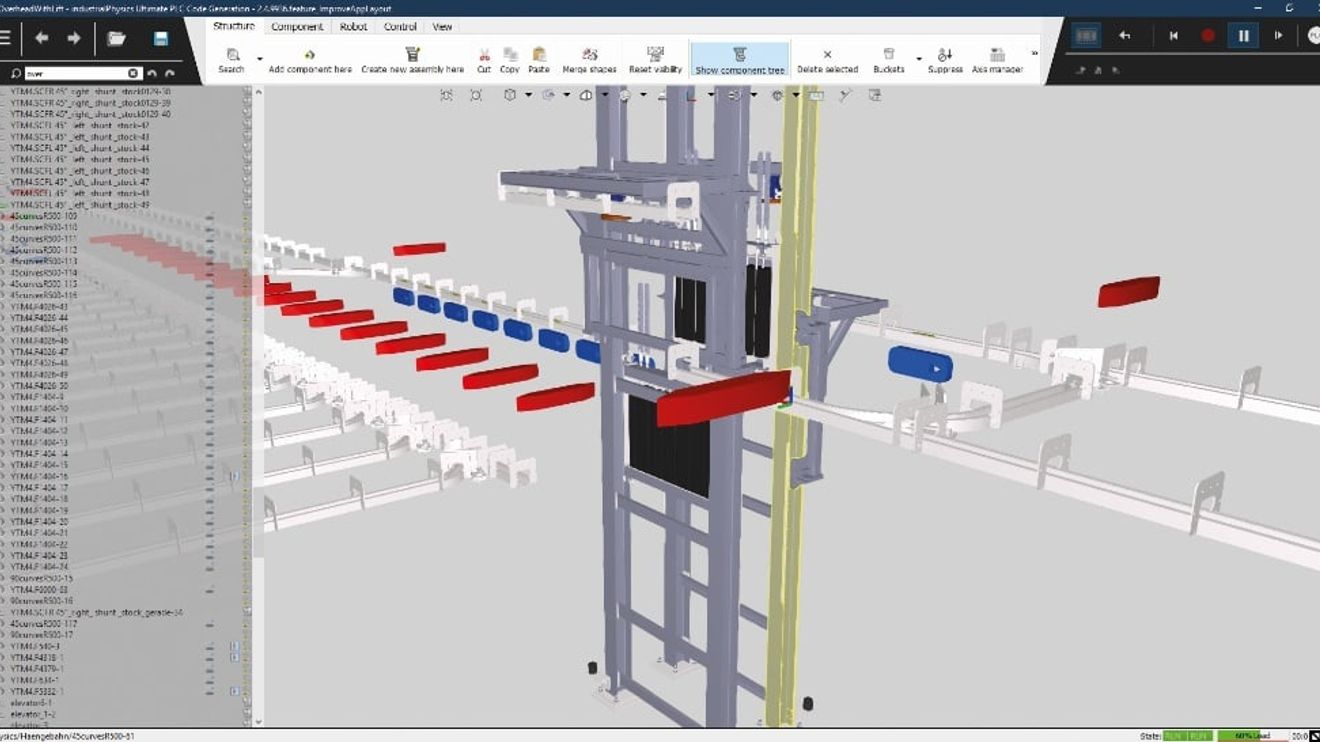The width and height of the screenshot is (1320, 742).
Task: Click the blue carrier right of the lift
Action: (920, 364)
